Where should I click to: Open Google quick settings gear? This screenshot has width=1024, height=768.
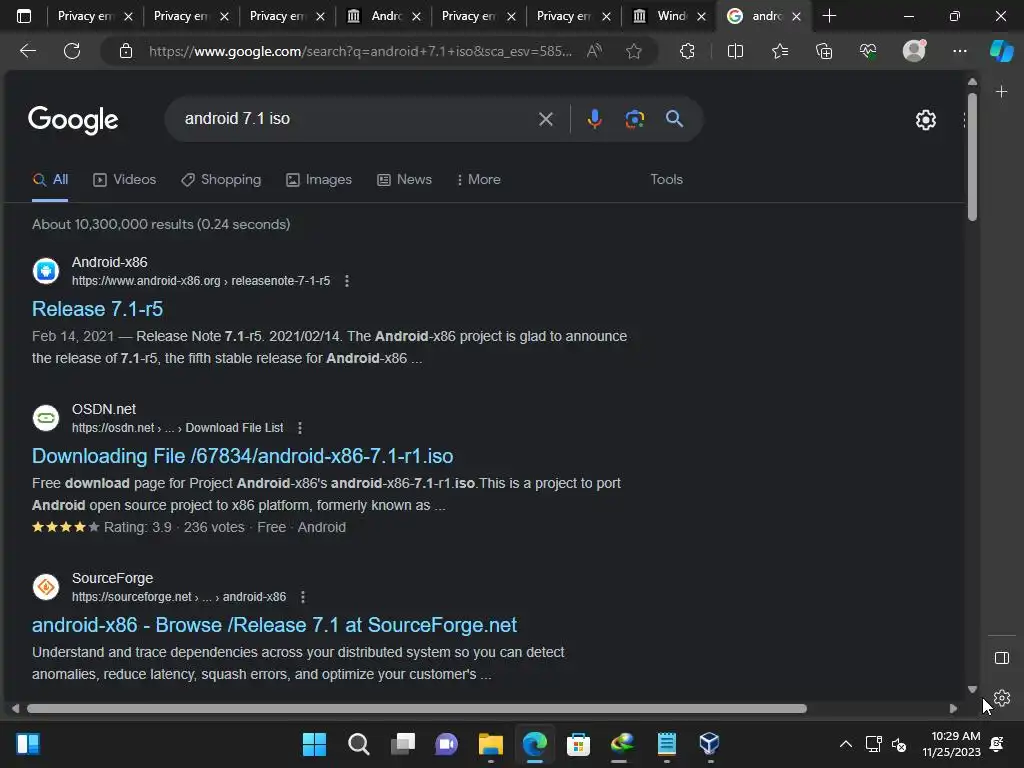[926, 120]
